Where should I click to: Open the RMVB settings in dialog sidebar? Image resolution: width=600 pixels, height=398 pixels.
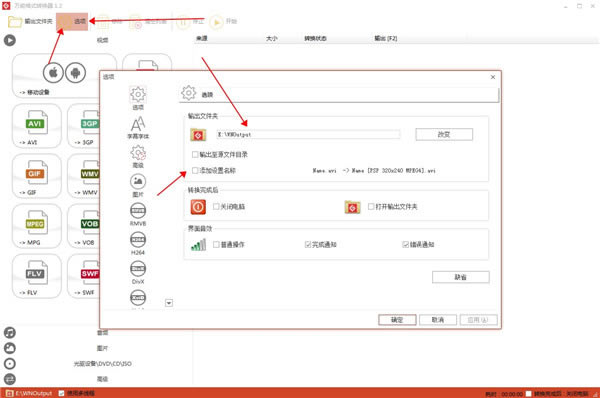[138, 214]
